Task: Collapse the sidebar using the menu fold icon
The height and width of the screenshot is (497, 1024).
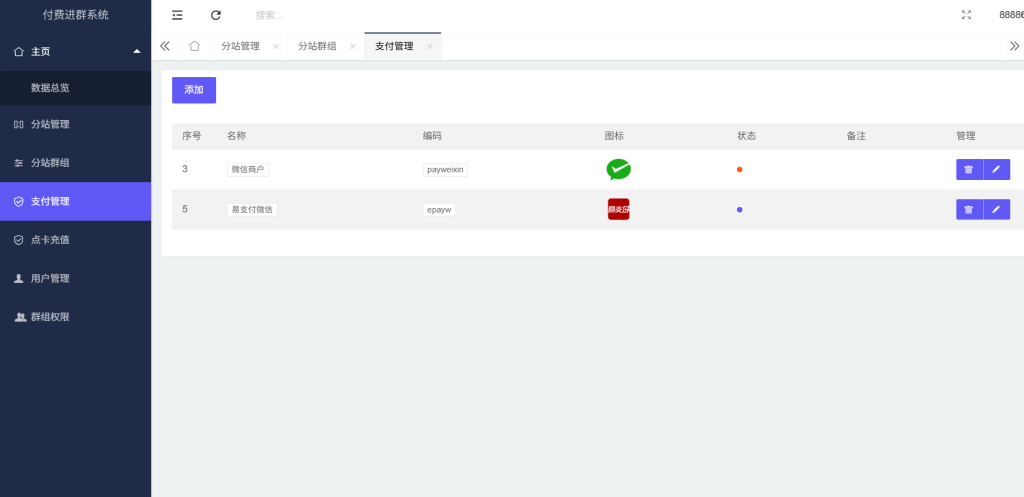Action: tap(177, 15)
